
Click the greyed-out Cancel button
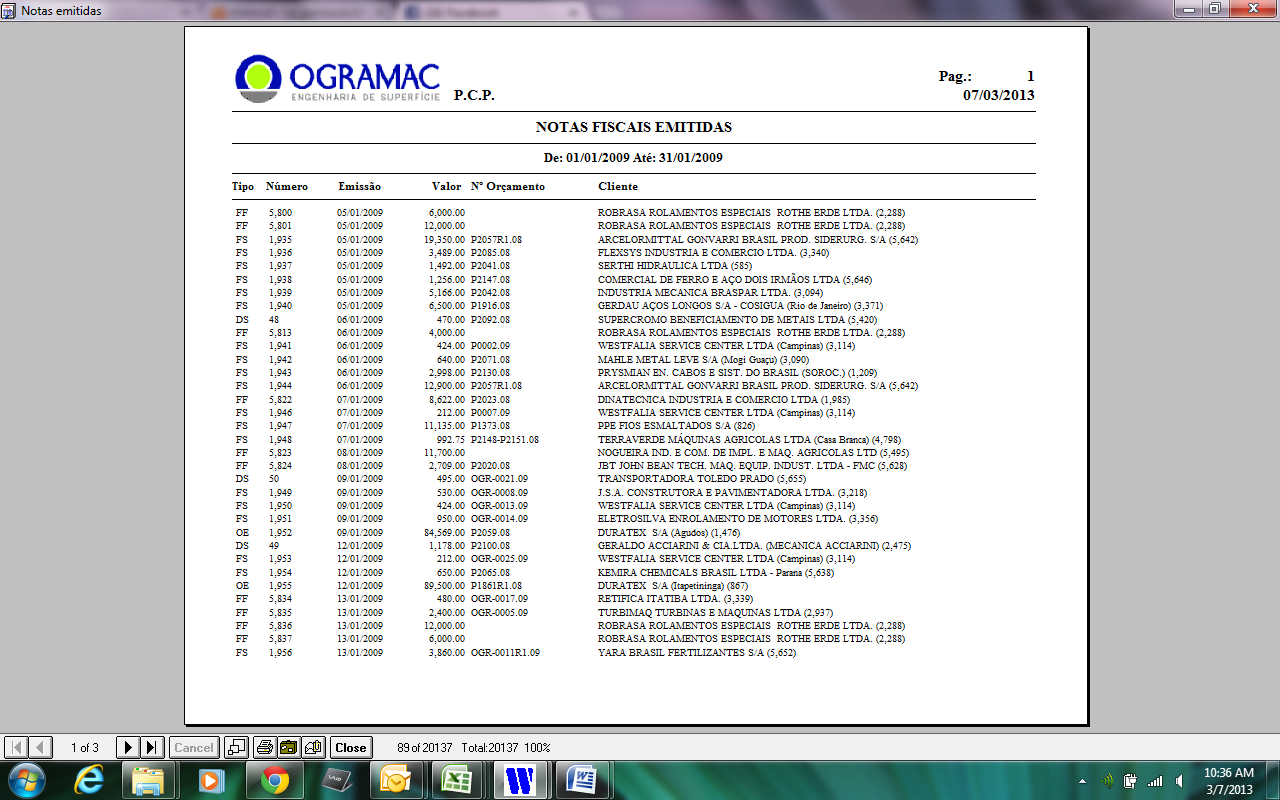(194, 747)
